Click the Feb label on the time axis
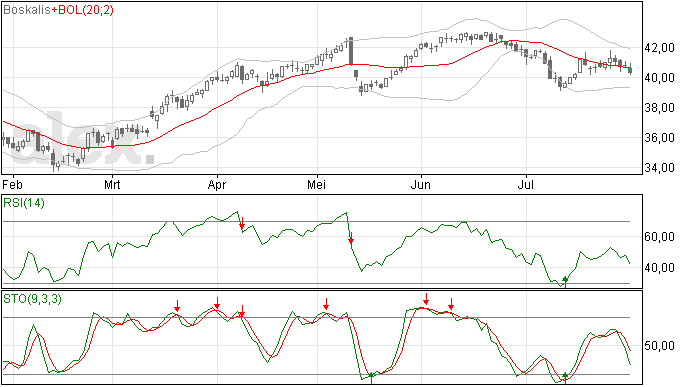 (x=12, y=184)
